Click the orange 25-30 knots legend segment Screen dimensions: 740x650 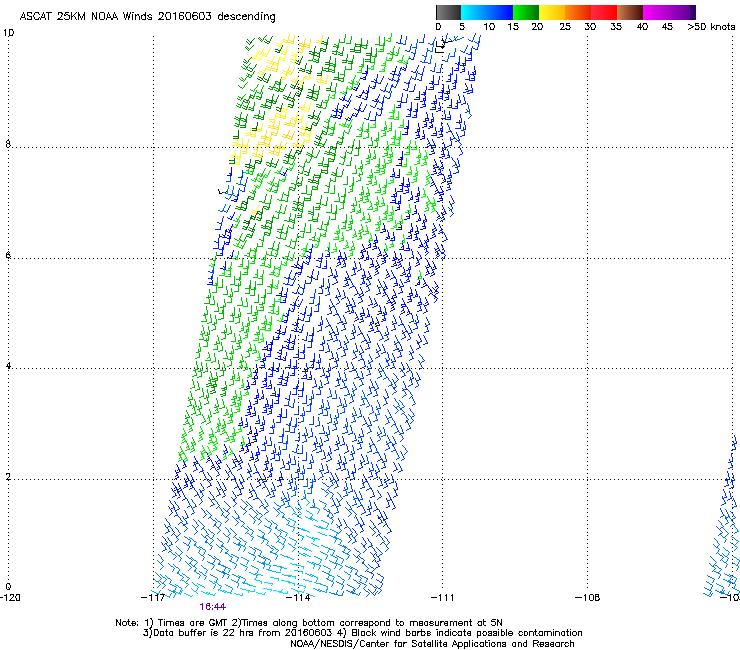pos(578,12)
